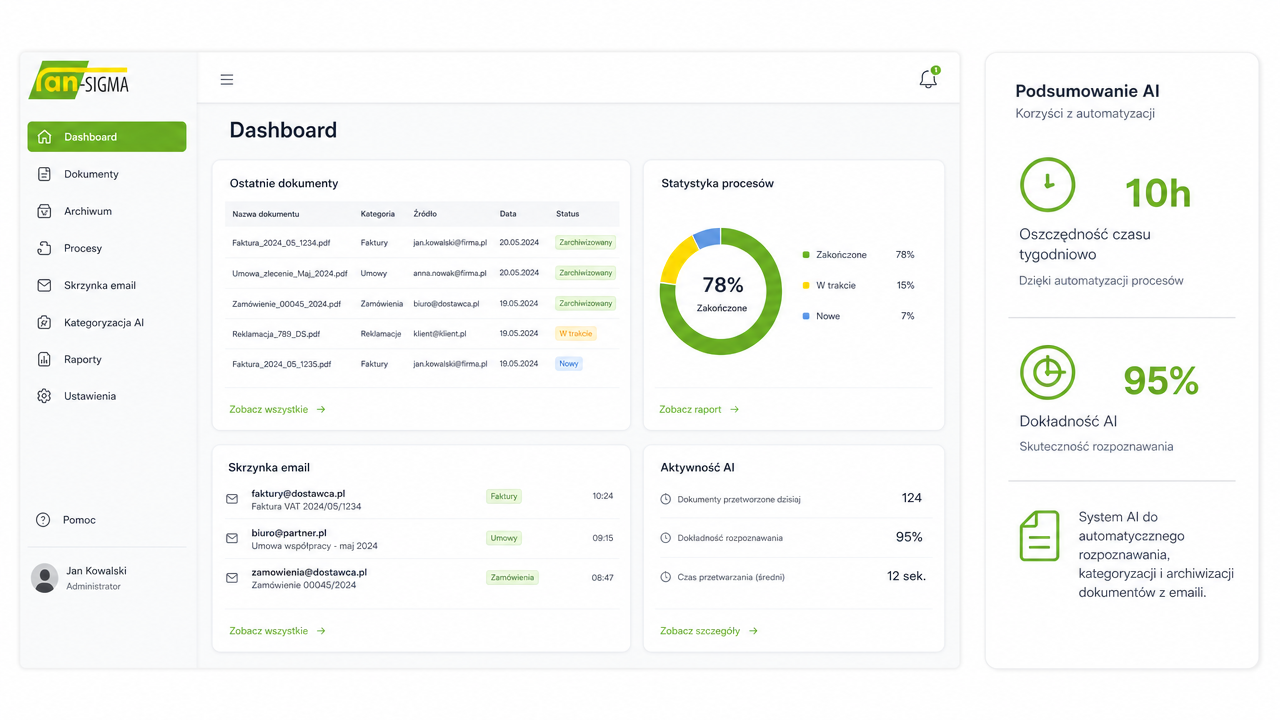Open Faktura_2024_05_1235.pdf document
This screenshot has height=720, width=1280.
281,364
